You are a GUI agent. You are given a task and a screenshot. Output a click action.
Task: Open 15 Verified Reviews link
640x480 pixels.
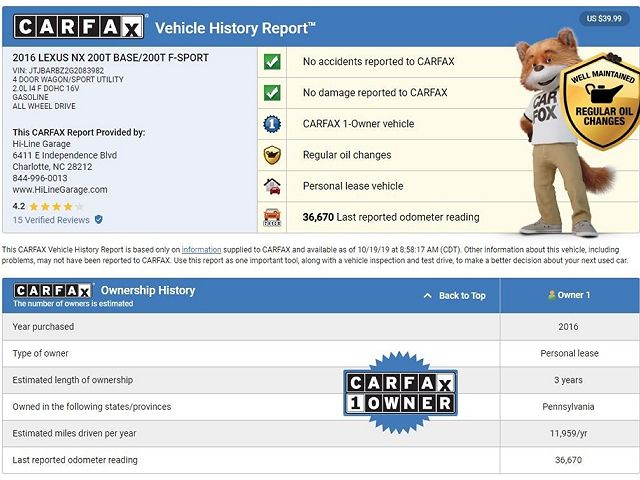[x=51, y=219]
